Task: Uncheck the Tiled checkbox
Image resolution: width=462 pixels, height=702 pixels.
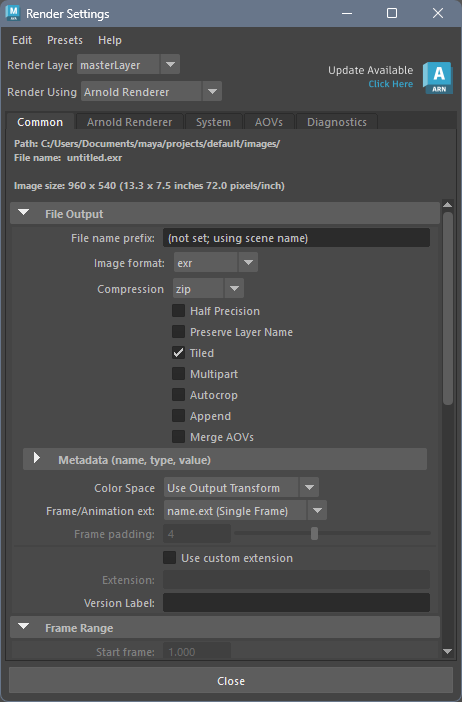Action: pyautogui.click(x=178, y=353)
